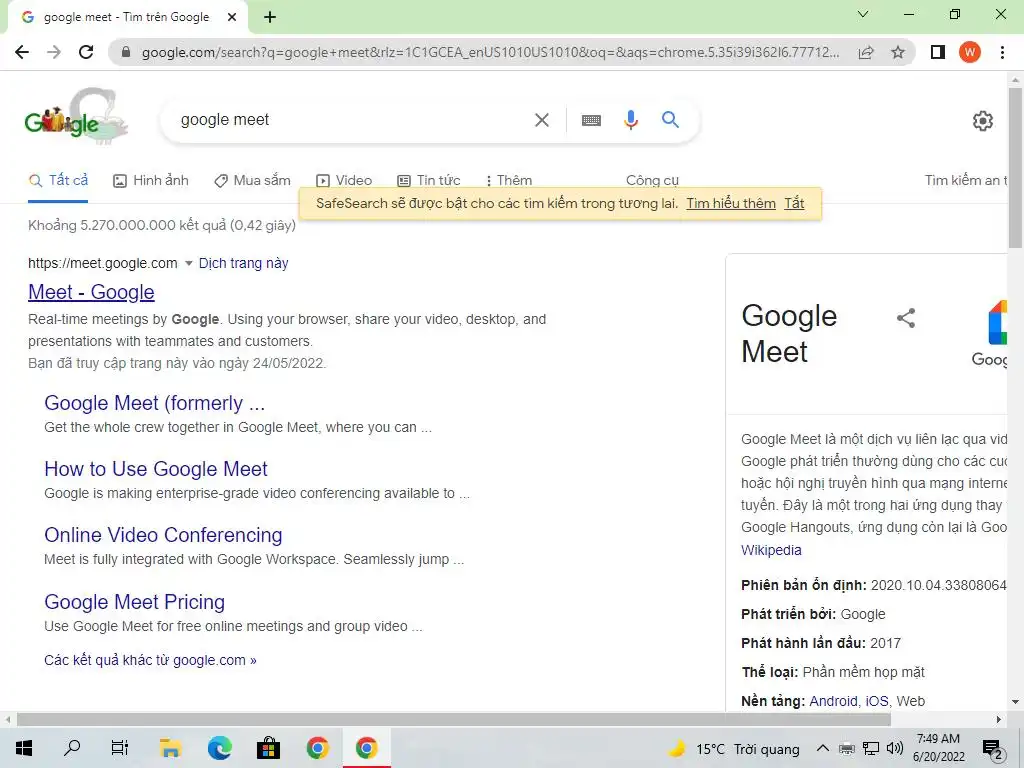
Task: Share the Google Meet knowledge panel
Action: 906,318
